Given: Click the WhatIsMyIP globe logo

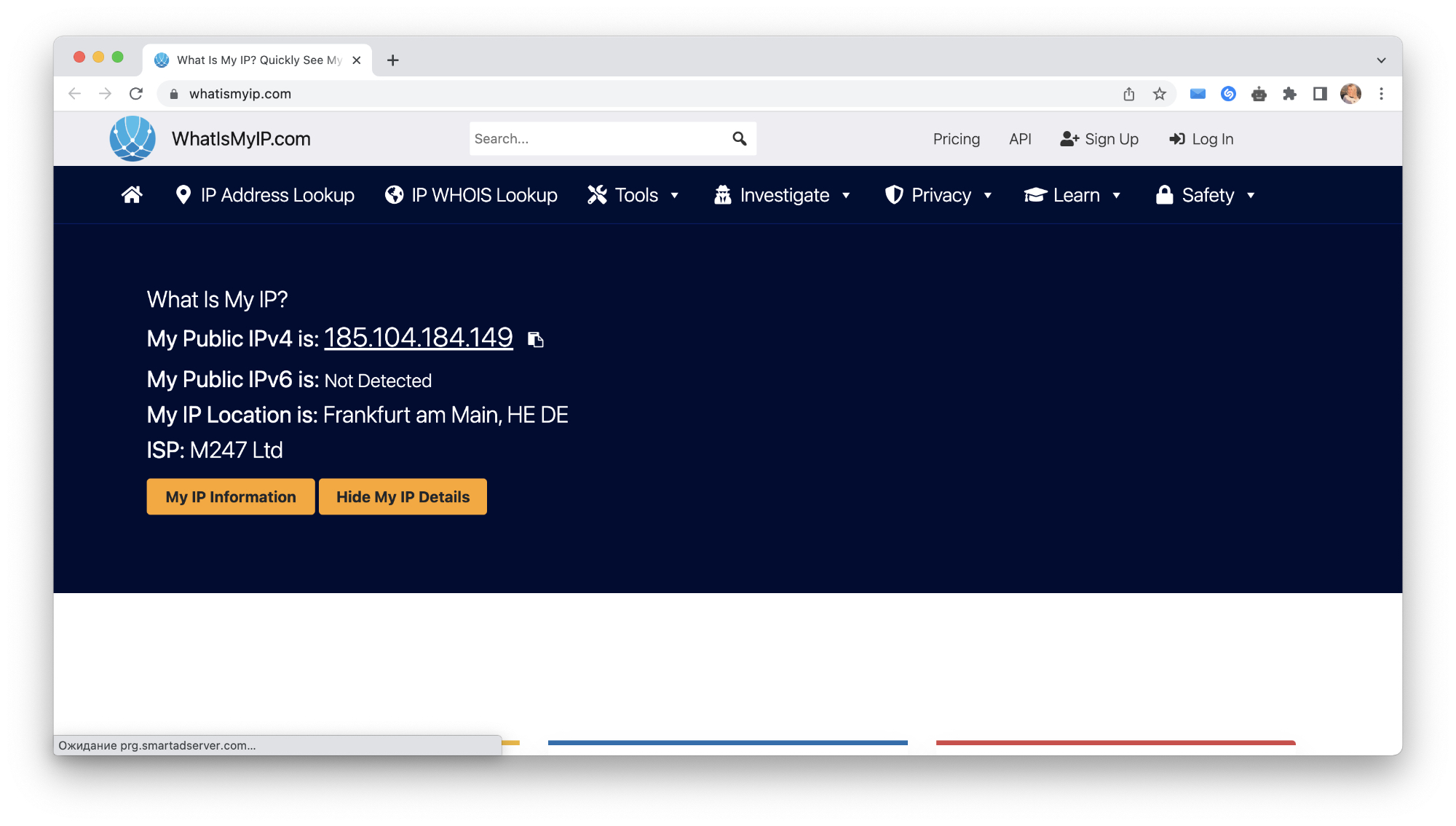Looking at the screenshot, I should click(x=132, y=138).
